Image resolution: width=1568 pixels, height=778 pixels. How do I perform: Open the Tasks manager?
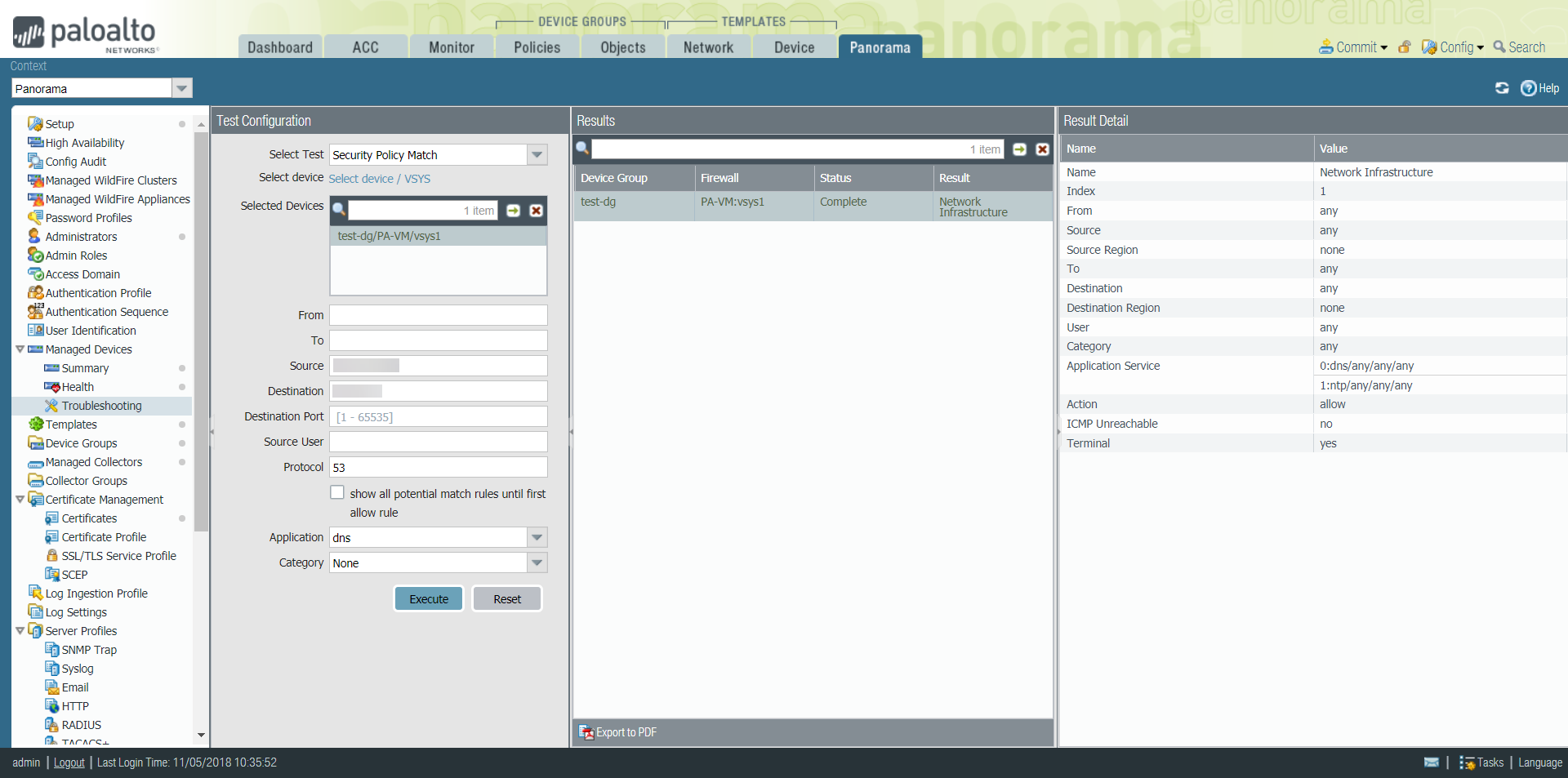[x=1481, y=762]
